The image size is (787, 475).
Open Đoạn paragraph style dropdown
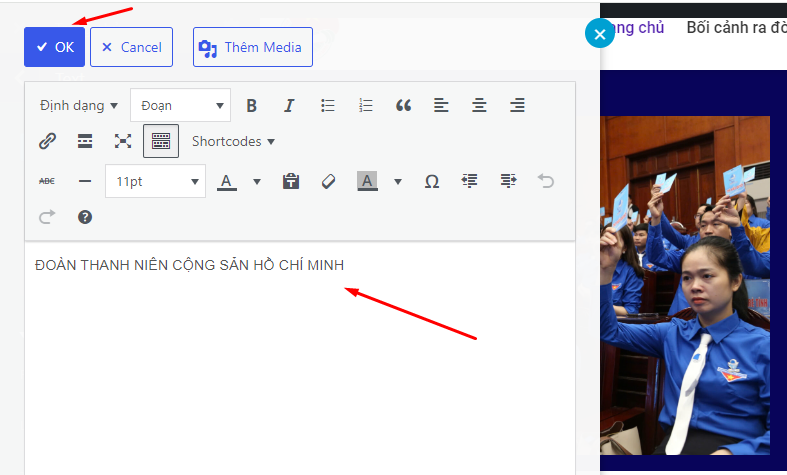tap(181, 105)
